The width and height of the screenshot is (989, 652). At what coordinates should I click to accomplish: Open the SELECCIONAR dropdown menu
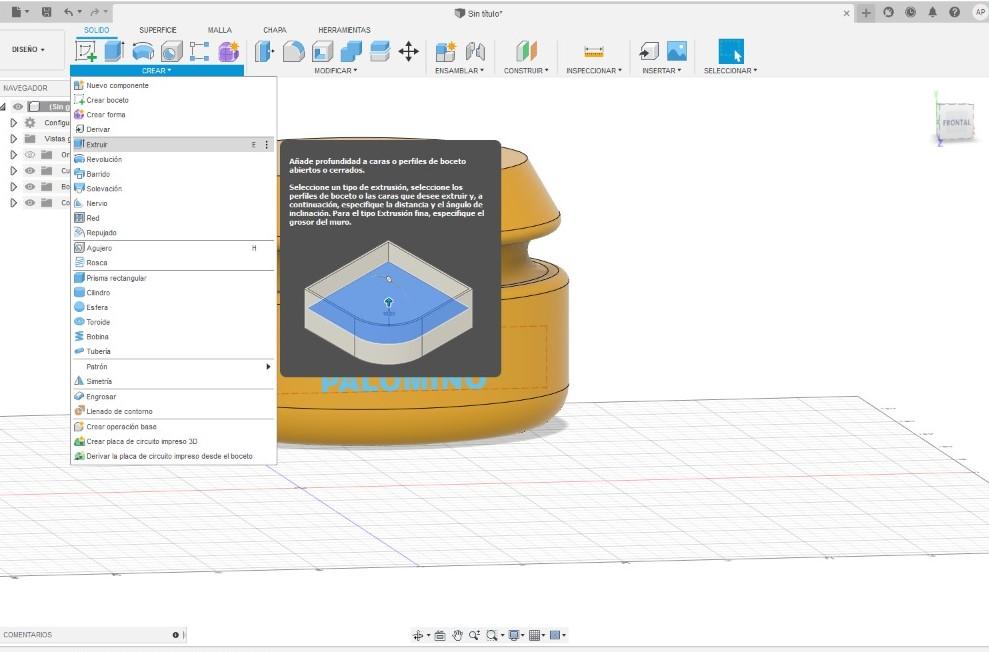click(x=730, y=71)
